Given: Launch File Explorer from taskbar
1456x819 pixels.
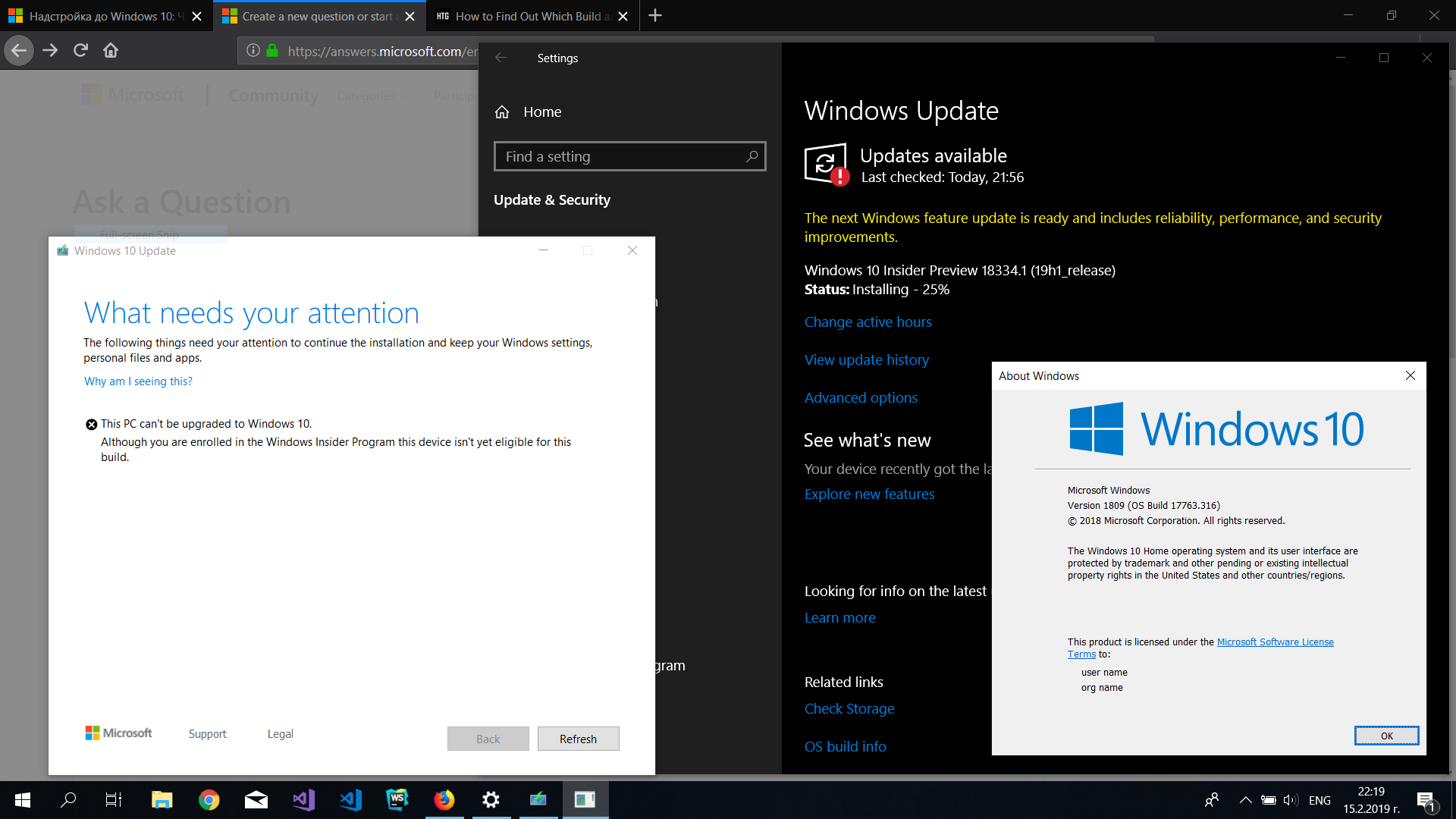Looking at the screenshot, I should [162, 799].
